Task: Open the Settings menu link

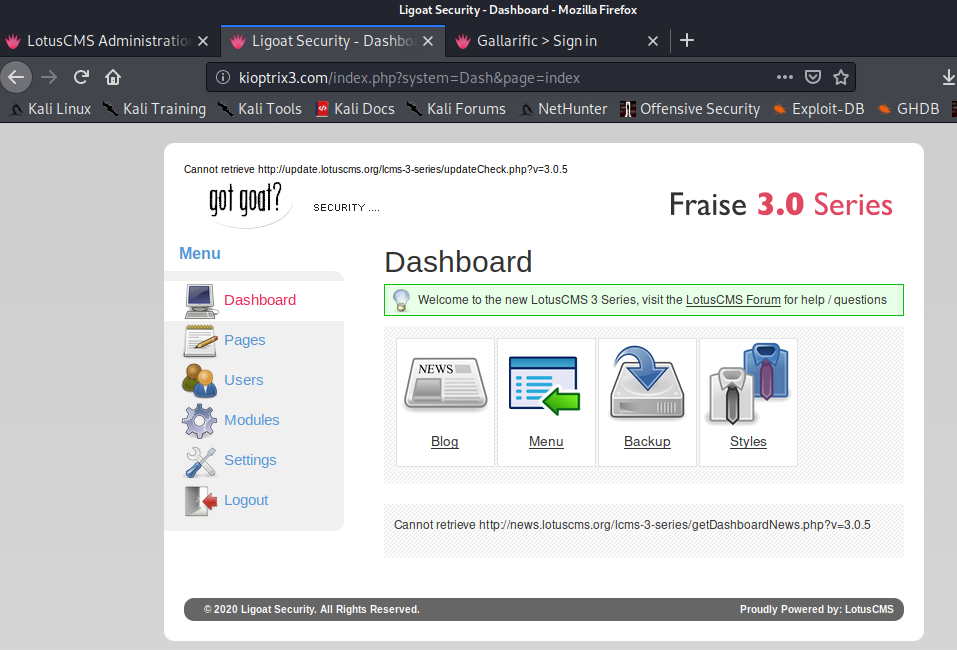Action: point(250,460)
